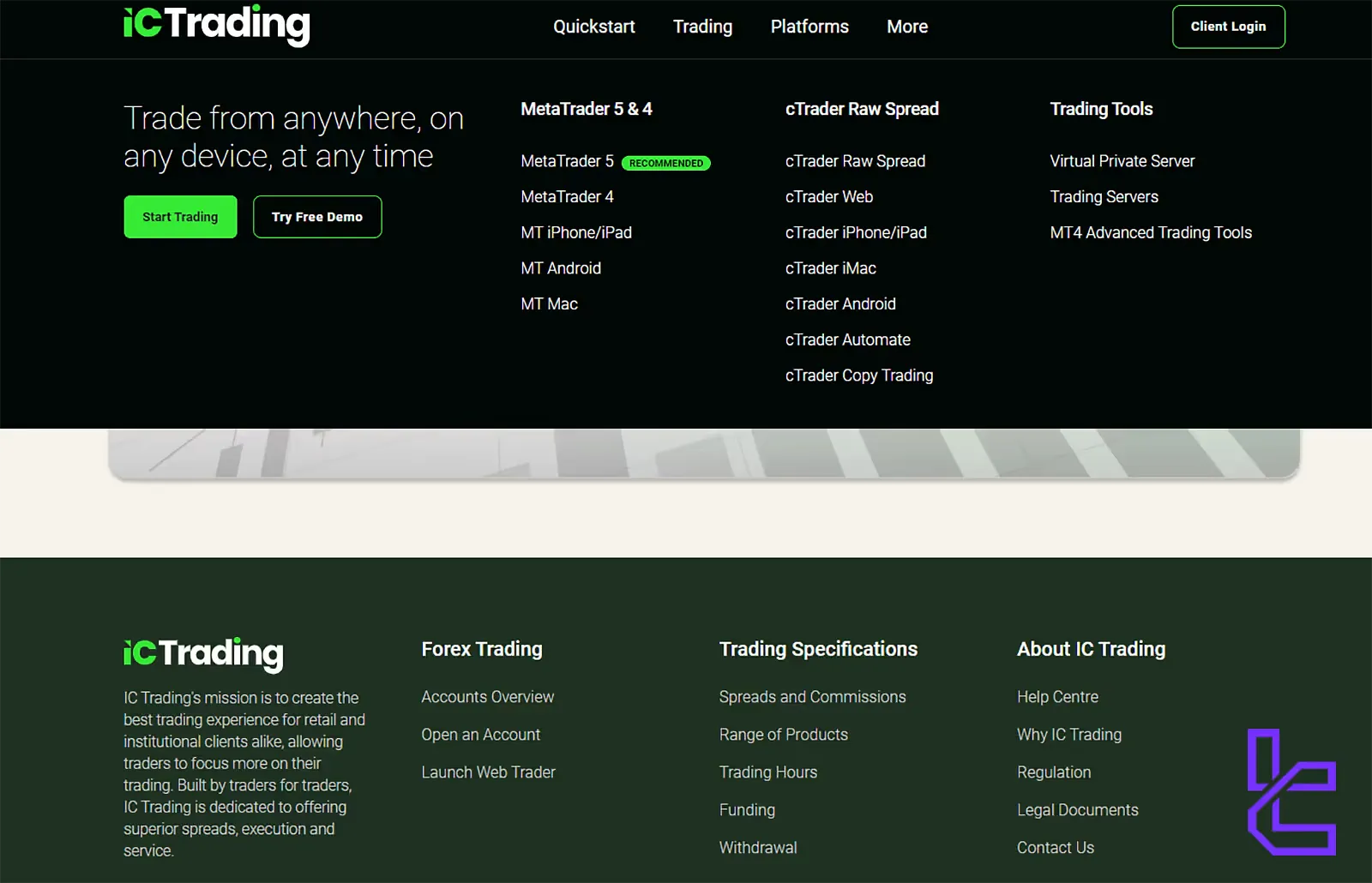Screen dimensions: 1372x883
Task: Click the banner image below the menu
Action: click(x=703, y=454)
